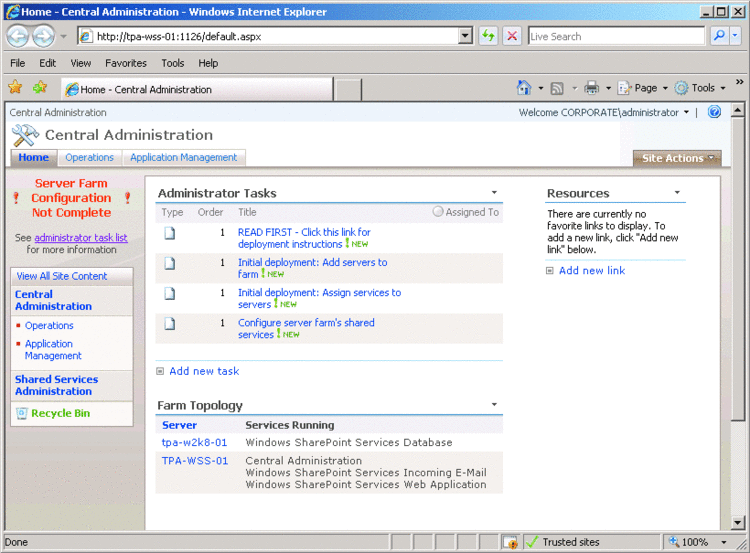Open the Live Search options dropdown
750x553 pixels.
[736, 36]
